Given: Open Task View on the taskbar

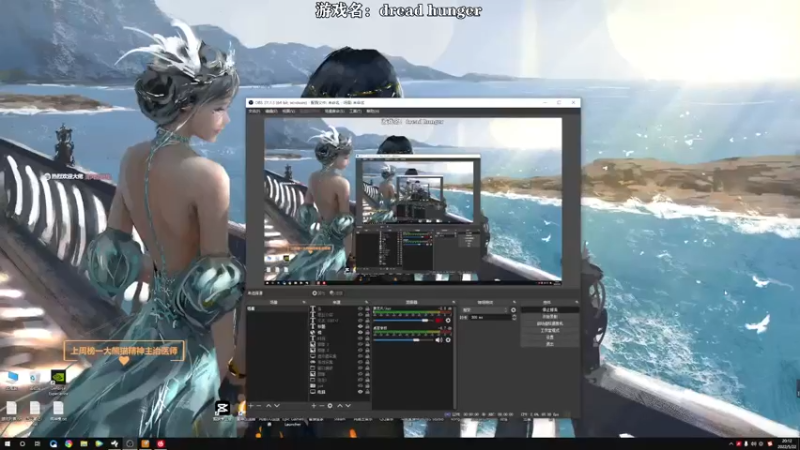Looking at the screenshot, I should pos(37,444).
